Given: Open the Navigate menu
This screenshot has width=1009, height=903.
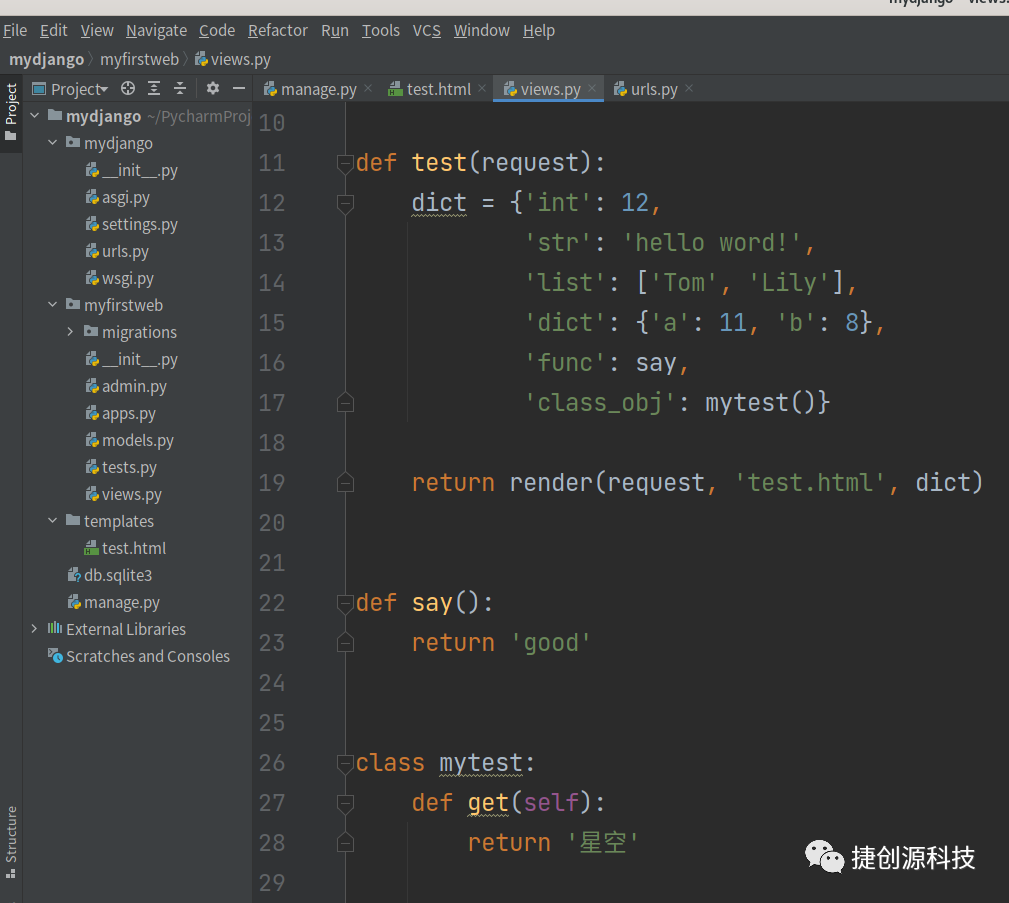Looking at the screenshot, I should [156, 30].
